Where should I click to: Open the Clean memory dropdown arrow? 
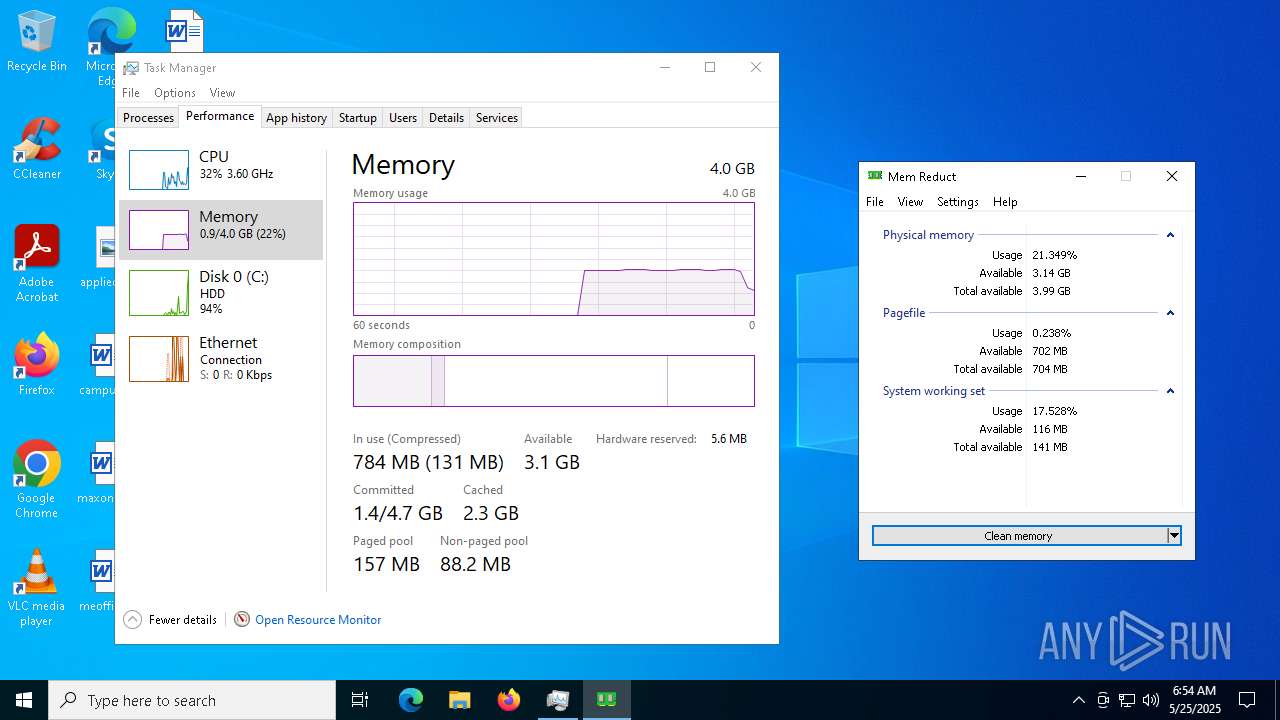coord(1174,536)
